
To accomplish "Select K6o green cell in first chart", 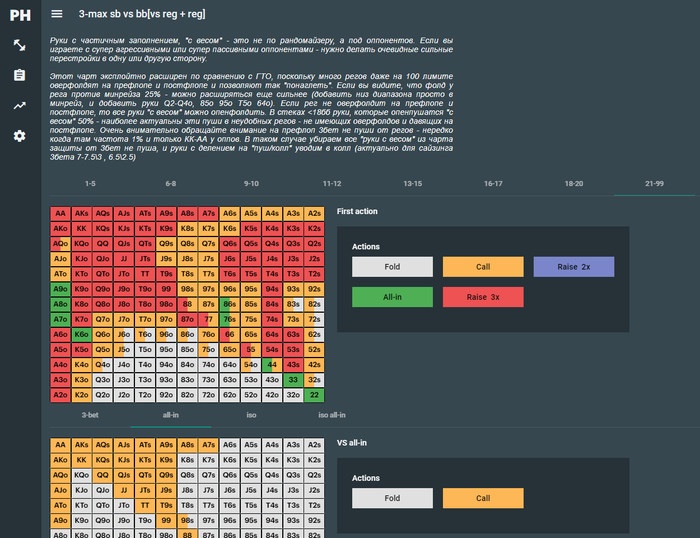I will (82, 334).
